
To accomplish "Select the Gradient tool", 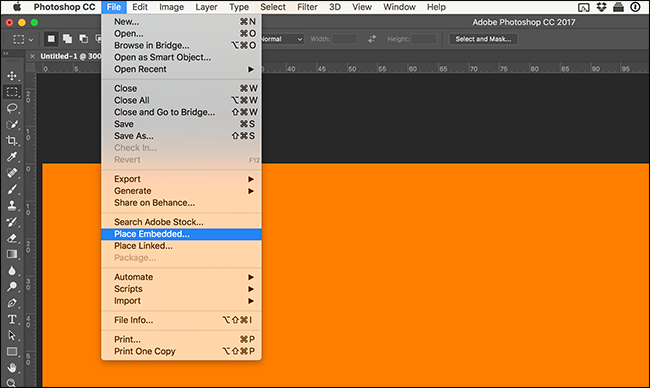I will (x=12, y=254).
